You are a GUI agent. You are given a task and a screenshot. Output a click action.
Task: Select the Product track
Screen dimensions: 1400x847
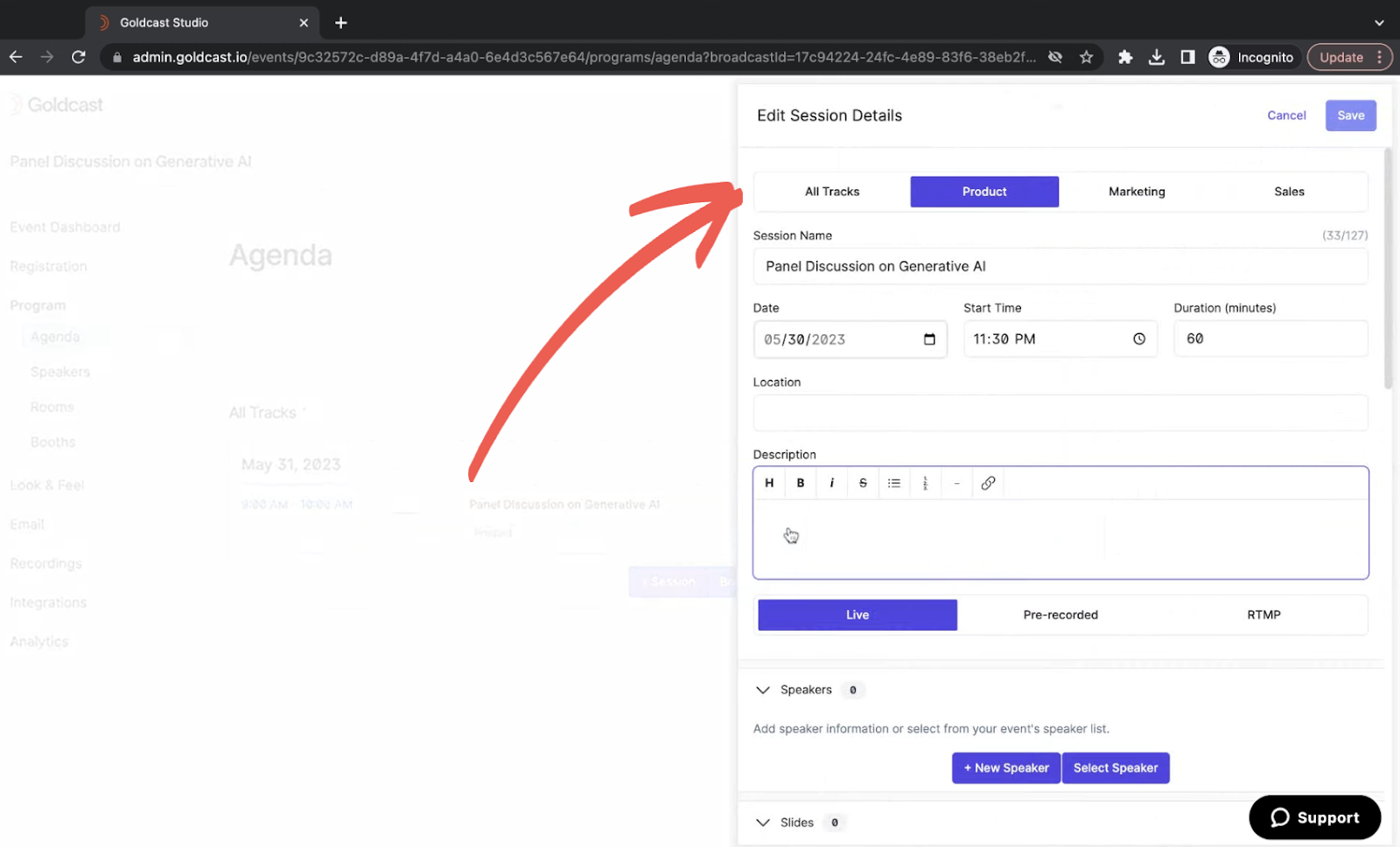coord(984,192)
